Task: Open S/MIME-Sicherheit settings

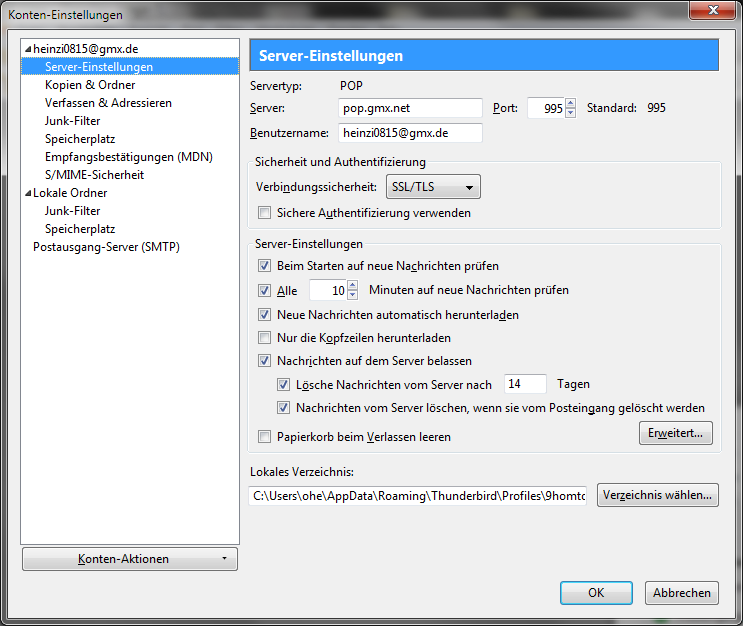Action: 94,175
